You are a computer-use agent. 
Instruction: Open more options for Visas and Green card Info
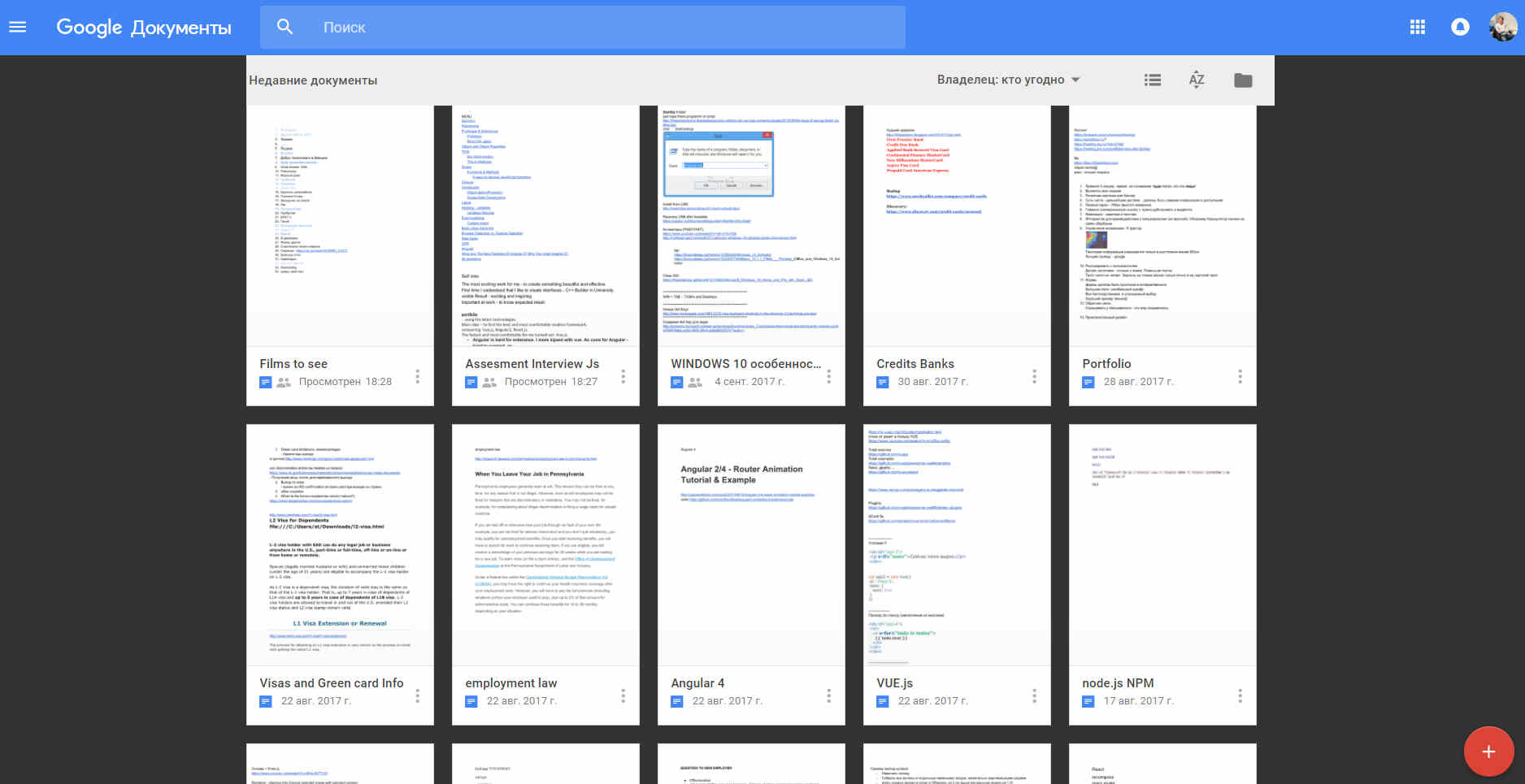coord(418,695)
